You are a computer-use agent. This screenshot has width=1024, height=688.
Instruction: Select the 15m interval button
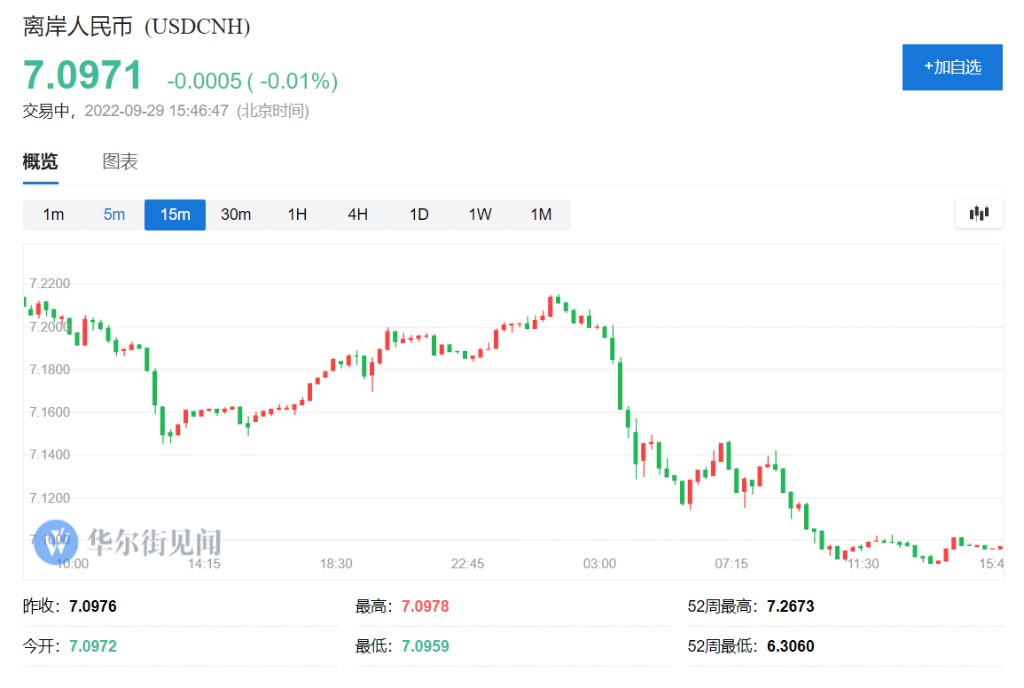175,215
